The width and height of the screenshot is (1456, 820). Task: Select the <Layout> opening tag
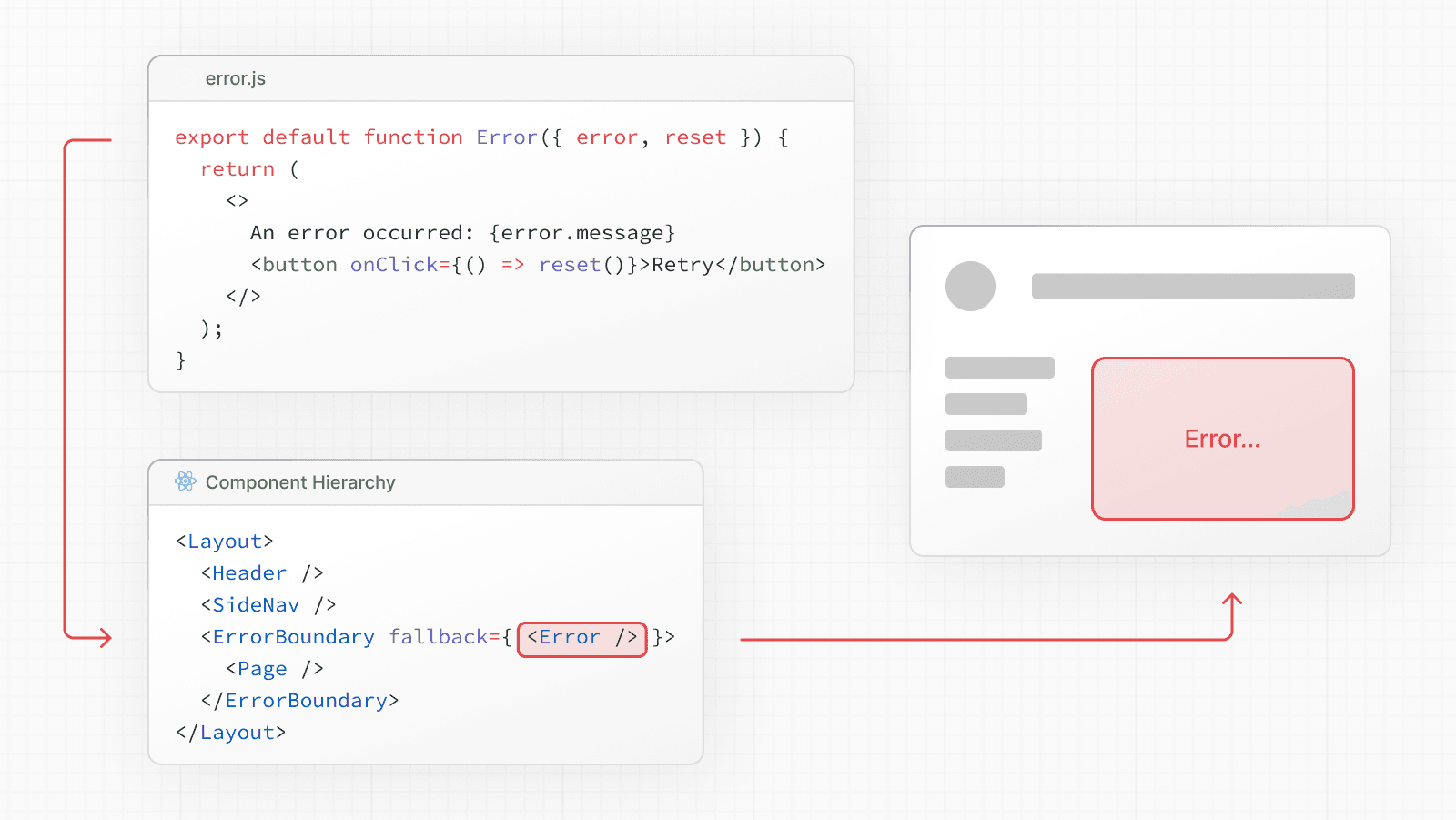click(x=224, y=541)
